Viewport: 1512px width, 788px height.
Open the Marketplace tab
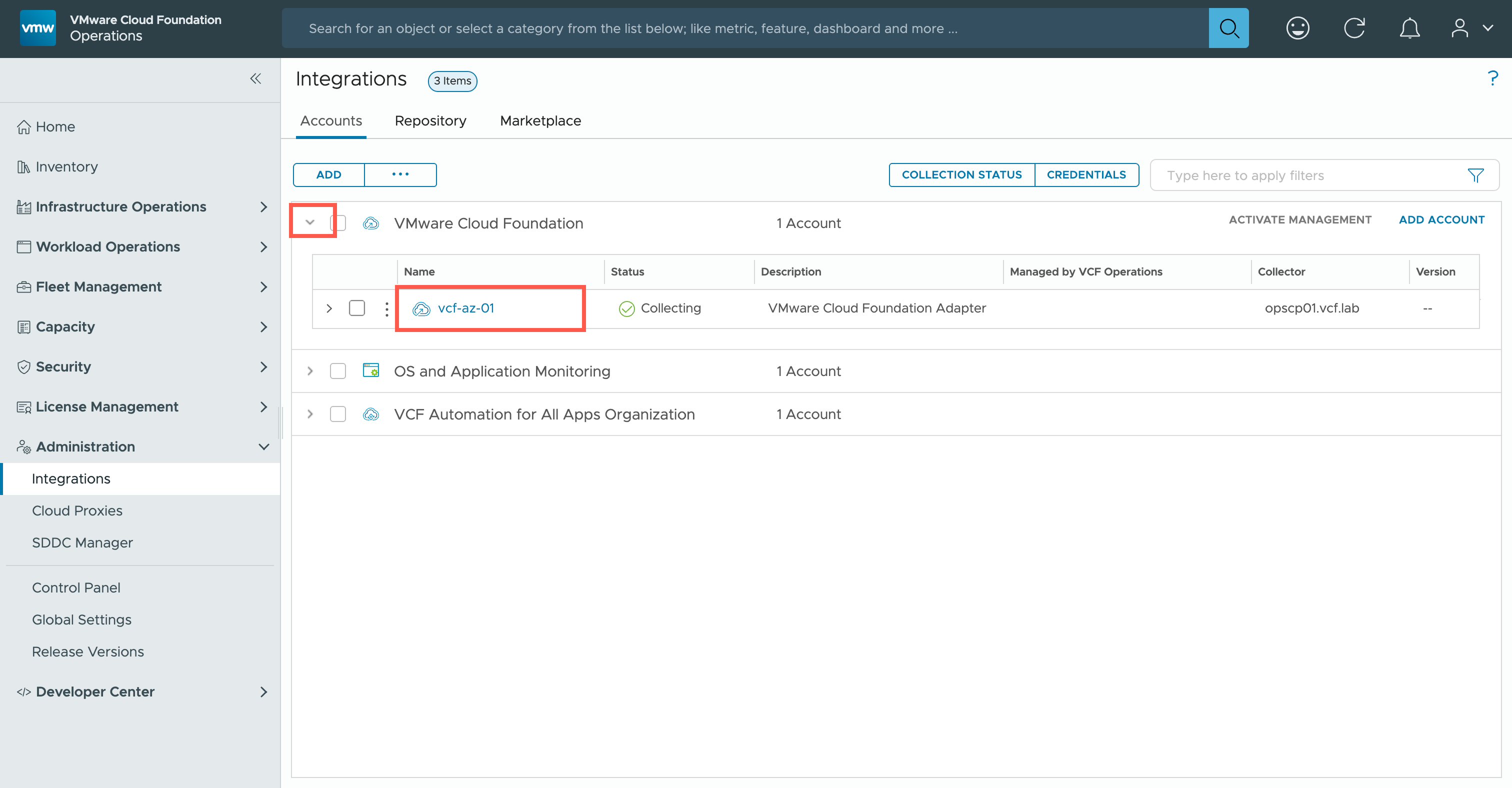540,121
